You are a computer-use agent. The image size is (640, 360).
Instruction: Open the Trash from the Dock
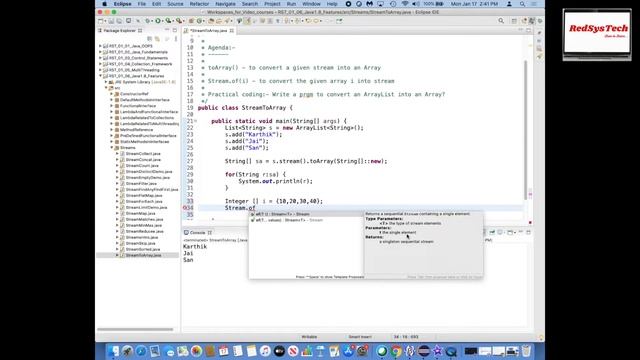tap(526, 351)
